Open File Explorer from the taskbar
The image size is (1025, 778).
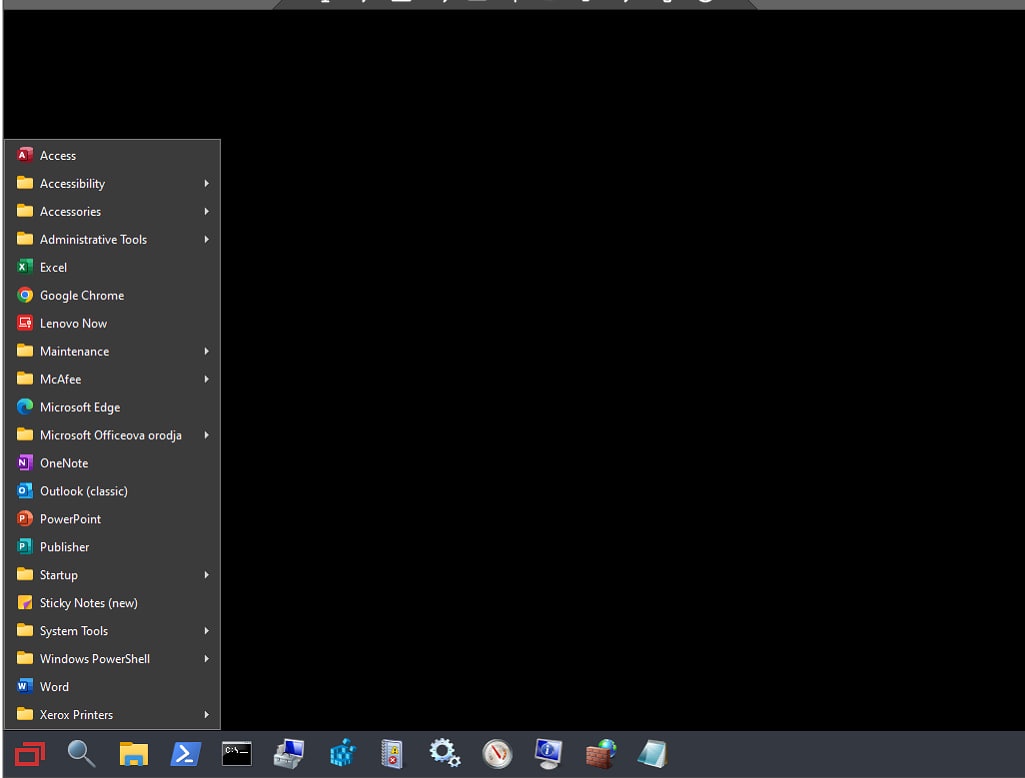pyautogui.click(x=133, y=754)
